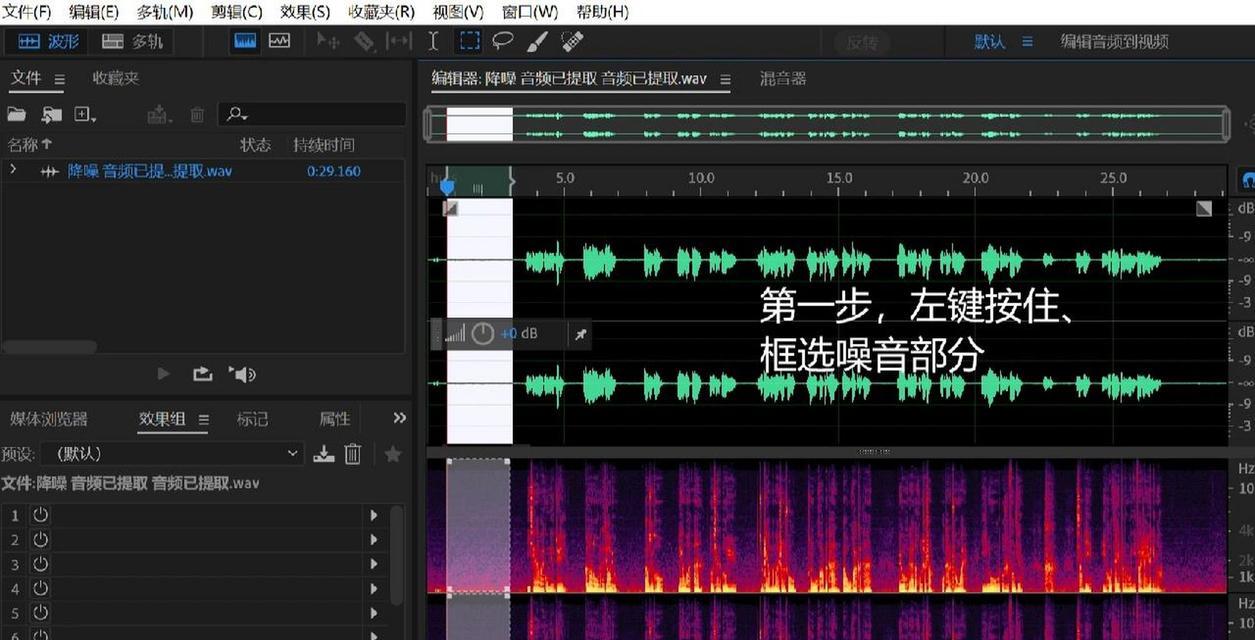
Task: Toggle power for effect slot 3
Action: 40,564
